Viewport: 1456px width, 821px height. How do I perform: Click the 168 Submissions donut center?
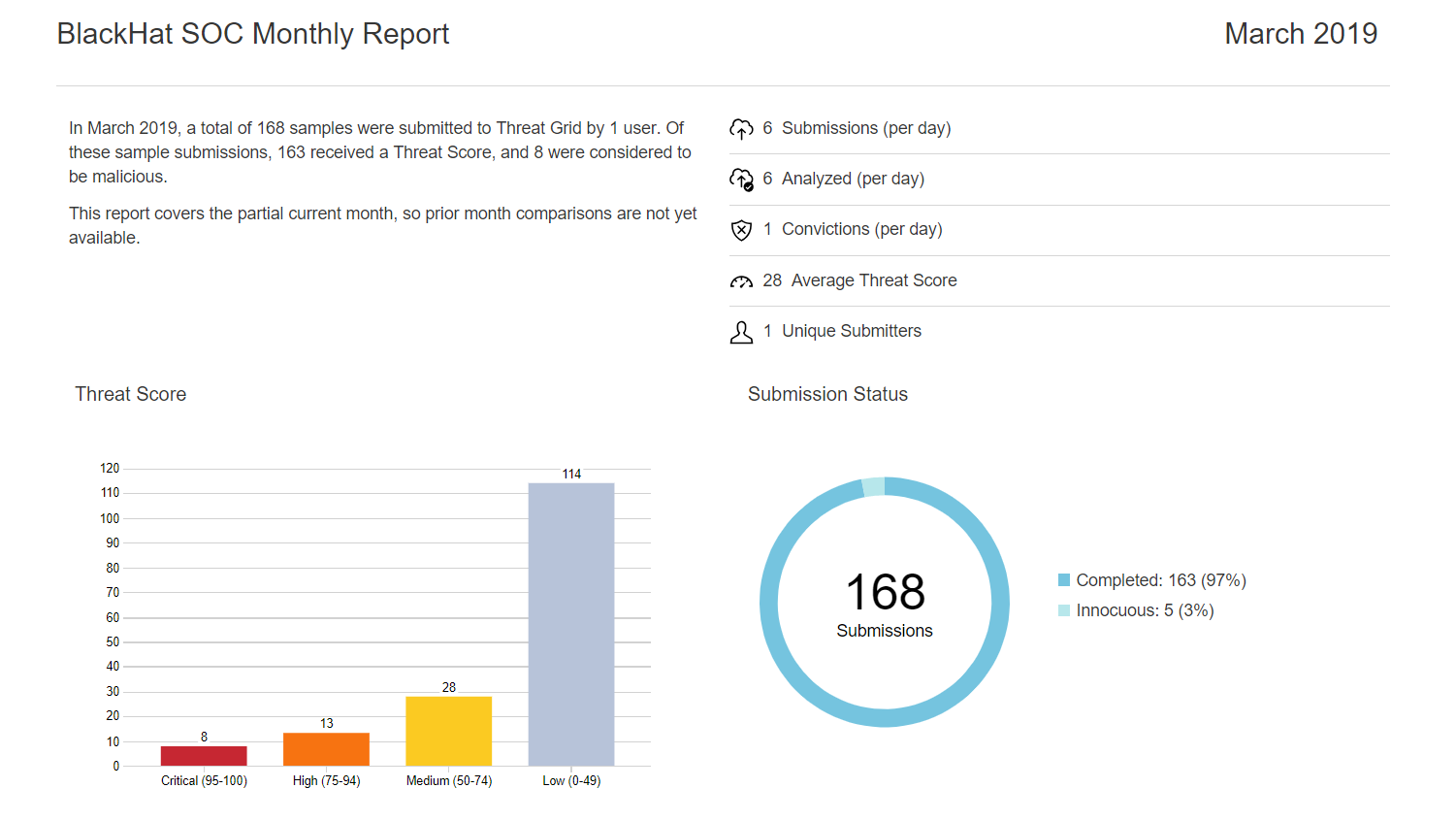point(885,603)
